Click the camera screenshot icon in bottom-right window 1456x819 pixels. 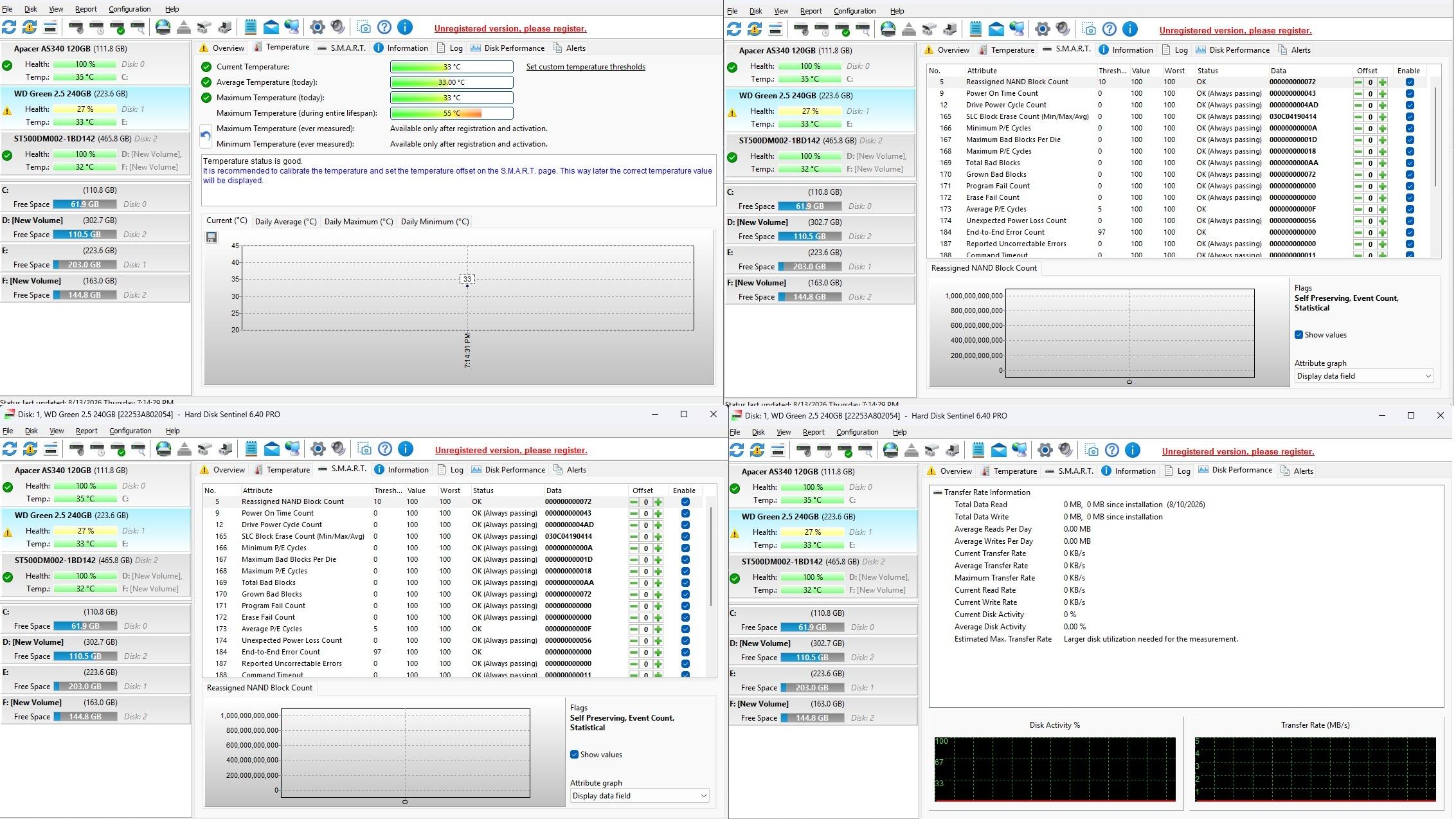pyautogui.click(x=1092, y=450)
